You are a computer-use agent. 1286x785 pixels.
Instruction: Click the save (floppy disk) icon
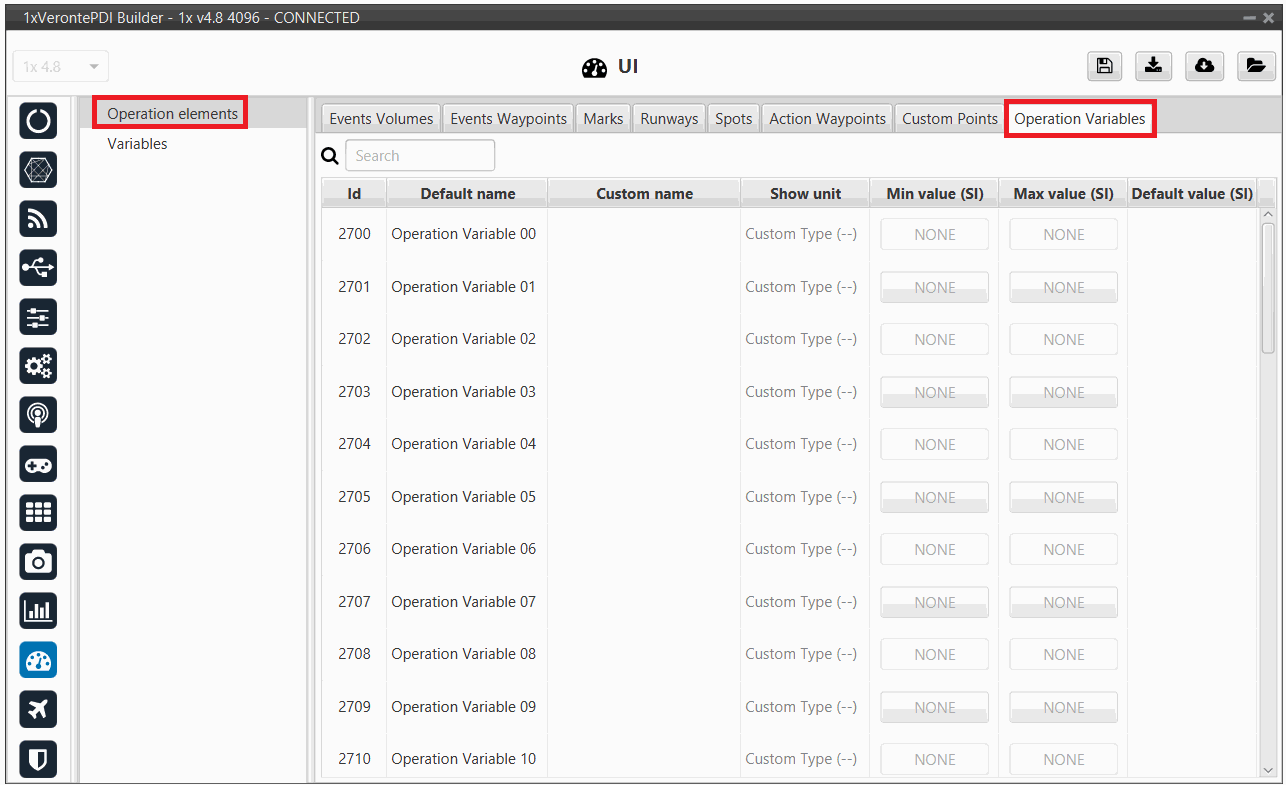pos(1104,66)
